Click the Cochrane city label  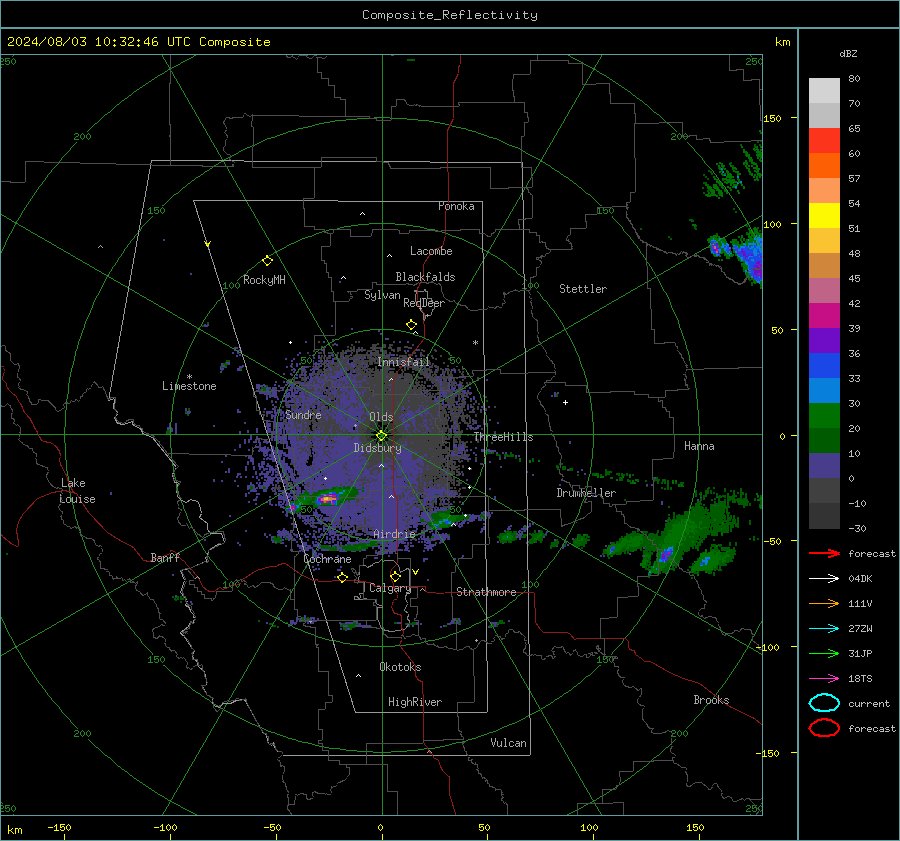(327, 559)
